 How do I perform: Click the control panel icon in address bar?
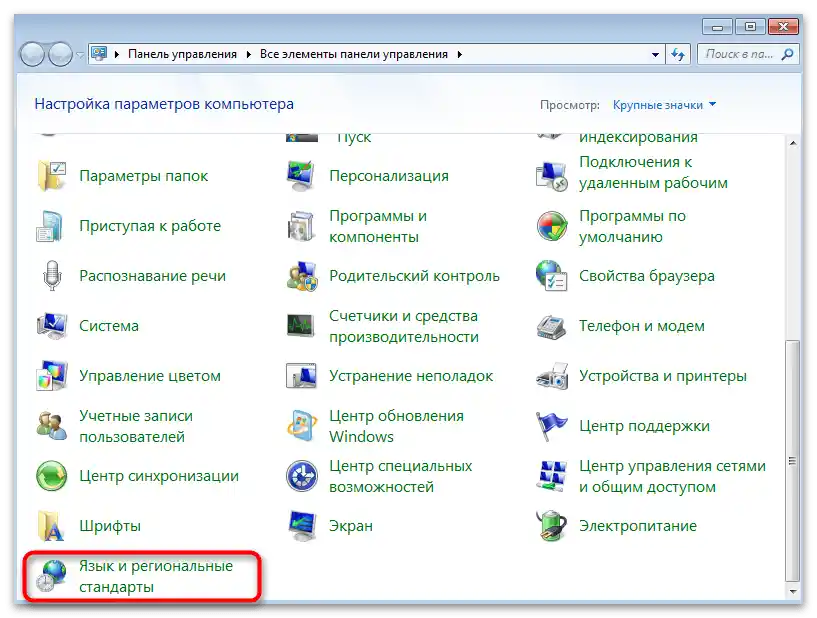99,54
